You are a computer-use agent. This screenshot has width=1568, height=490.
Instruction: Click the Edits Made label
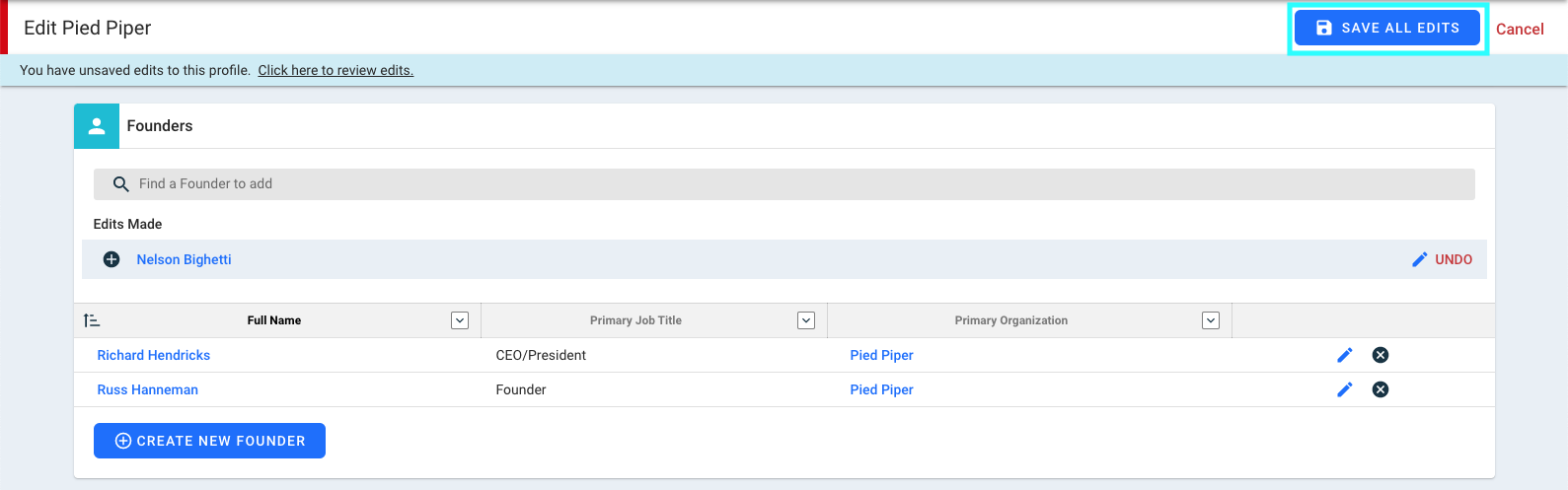(127, 224)
